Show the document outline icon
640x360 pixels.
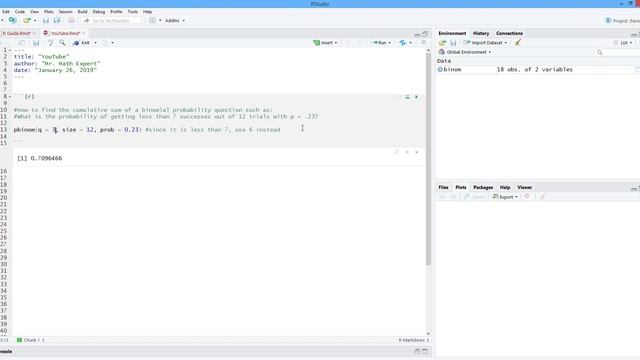coord(424,42)
